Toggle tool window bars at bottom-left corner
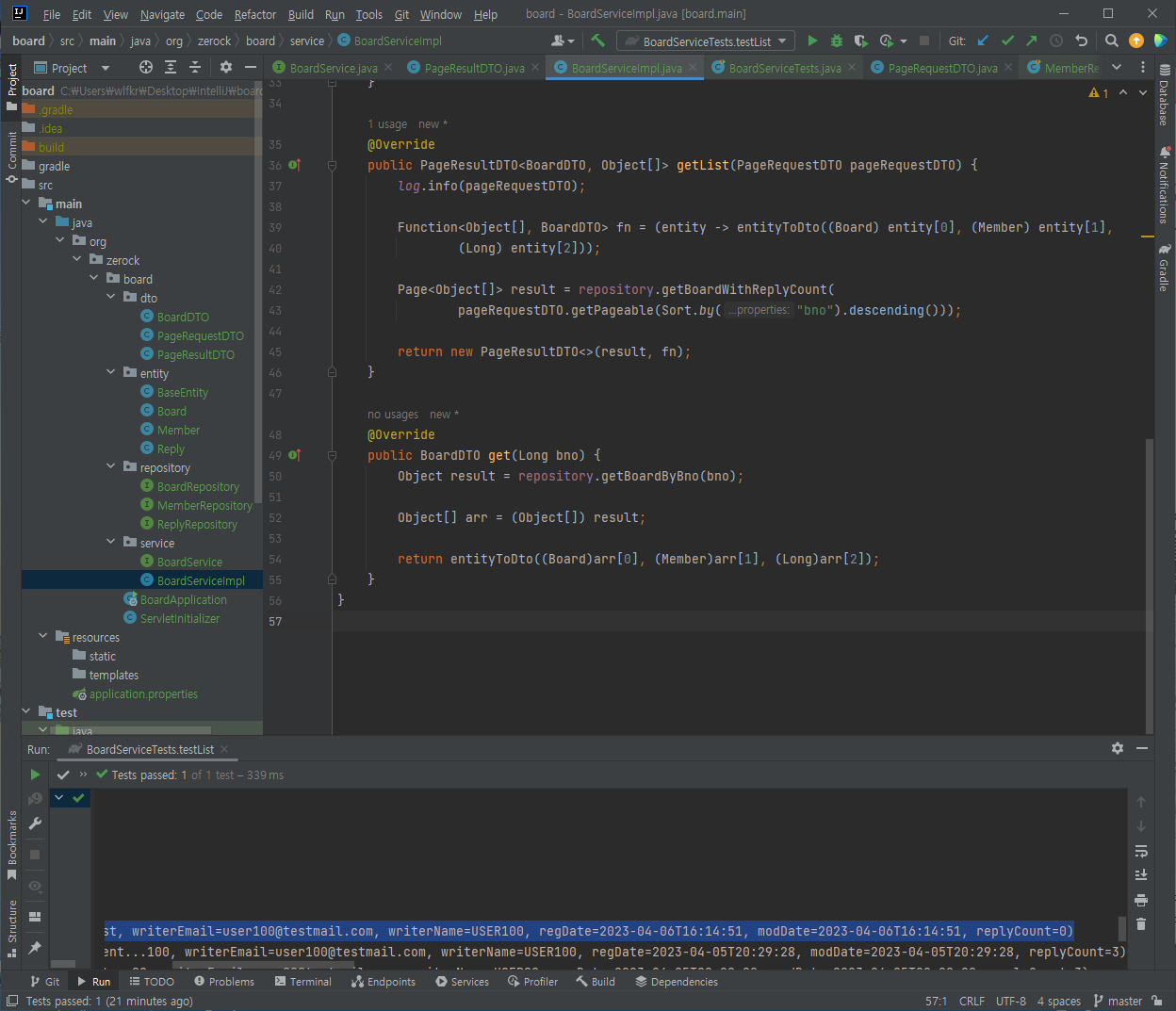Viewport: 1176px width, 1011px height. (12, 1001)
